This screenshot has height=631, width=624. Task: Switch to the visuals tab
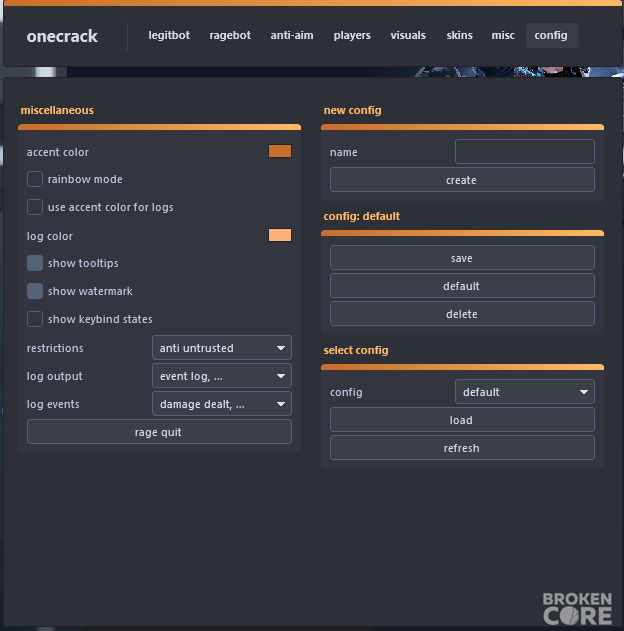pos(408,35)
